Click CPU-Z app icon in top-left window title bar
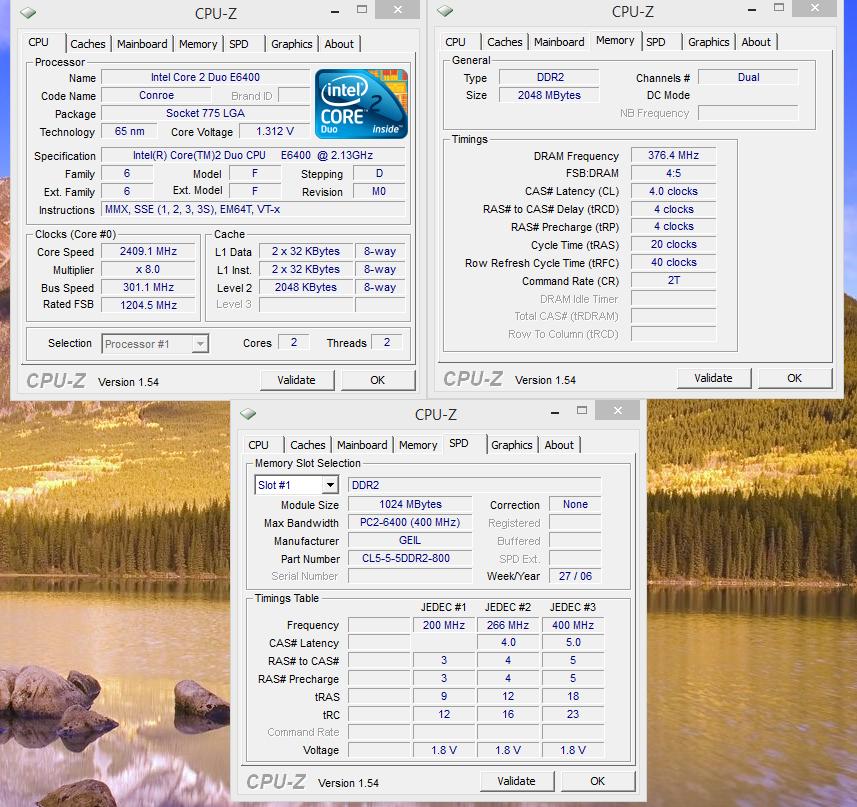Image resolution: width=857 pixels, height=807 pixels. point(28,13)
